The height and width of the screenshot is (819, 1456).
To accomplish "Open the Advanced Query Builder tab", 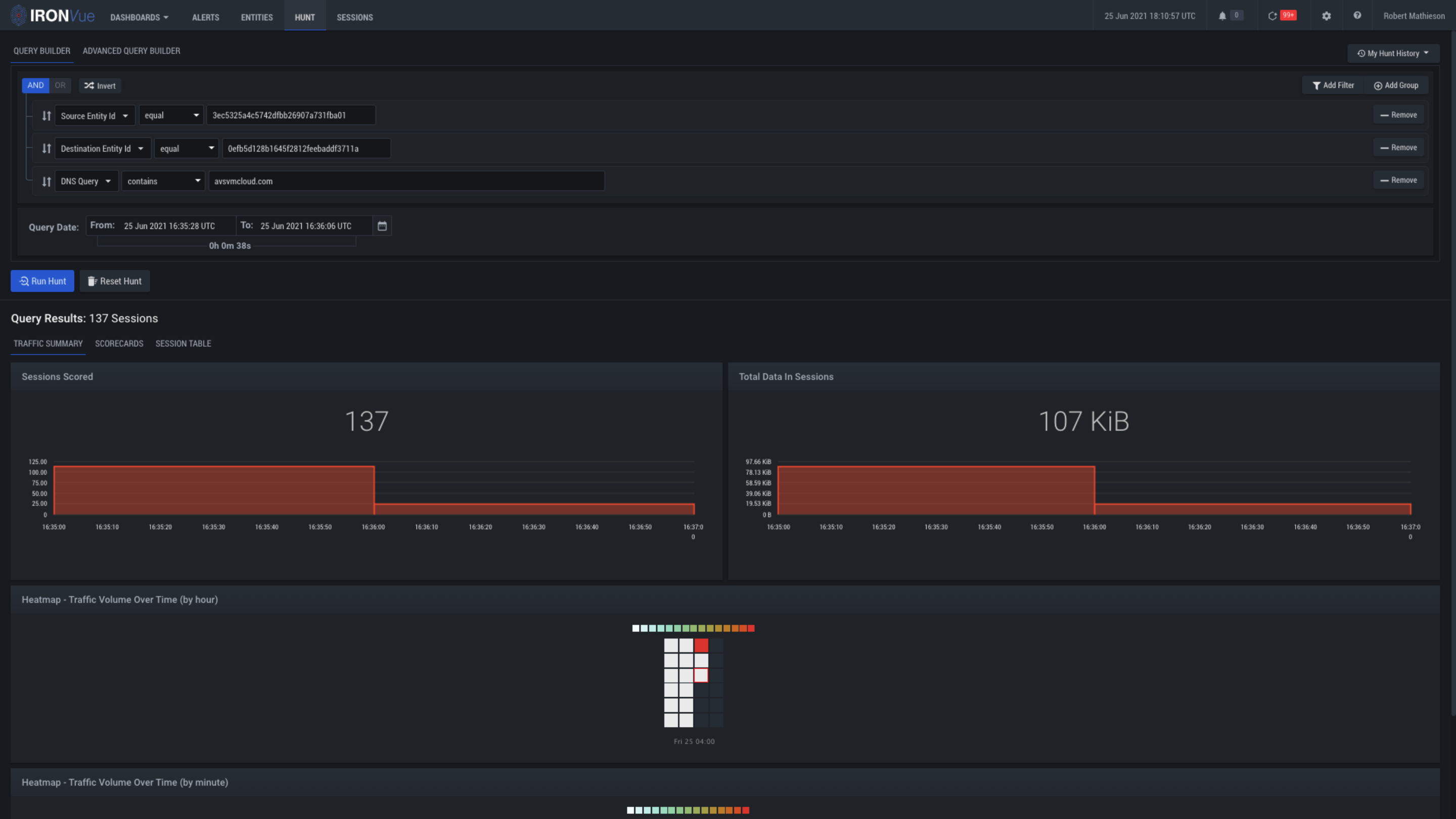I will tap(131, 51).
